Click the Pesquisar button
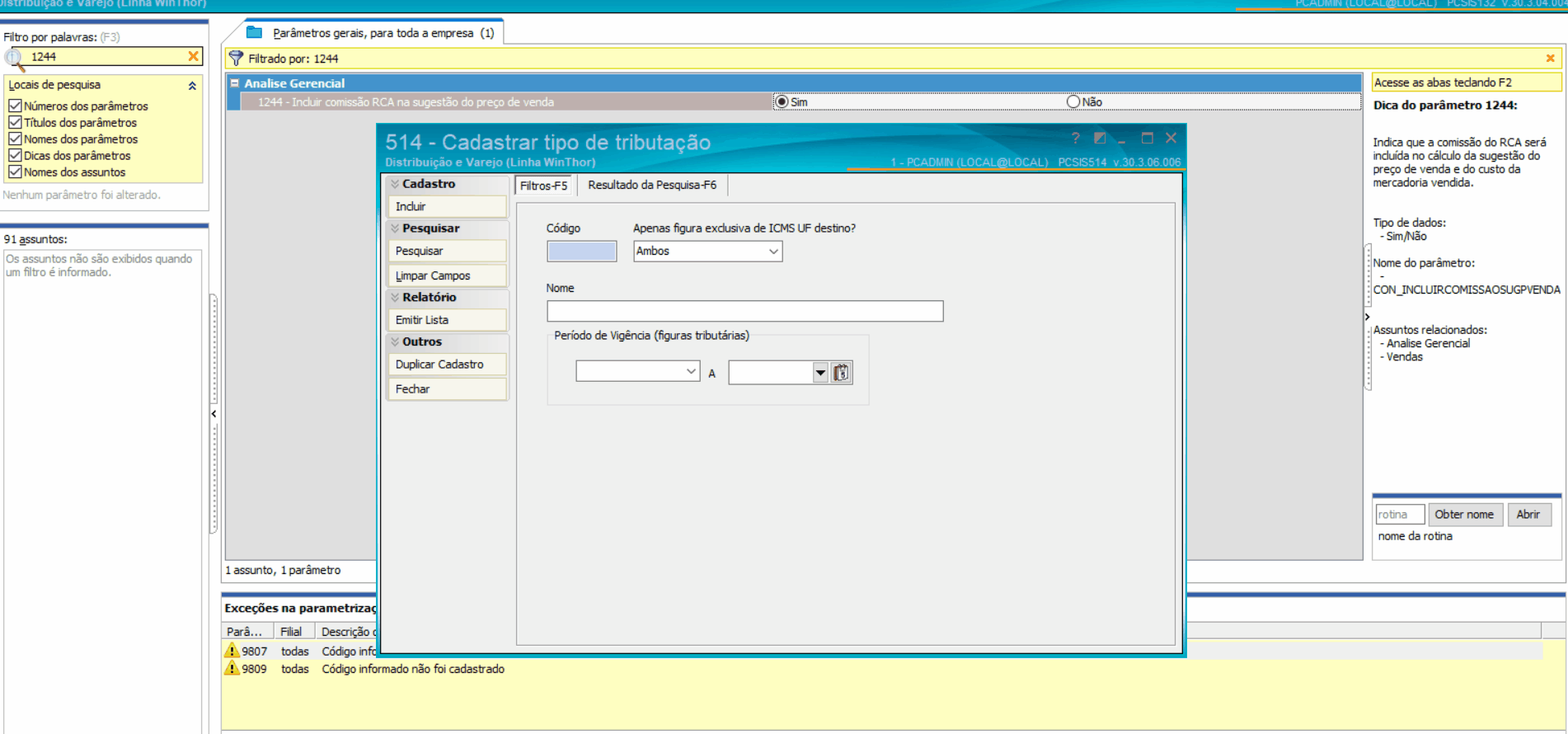This screenshot has height=734, width=1568. click(448, 251)
